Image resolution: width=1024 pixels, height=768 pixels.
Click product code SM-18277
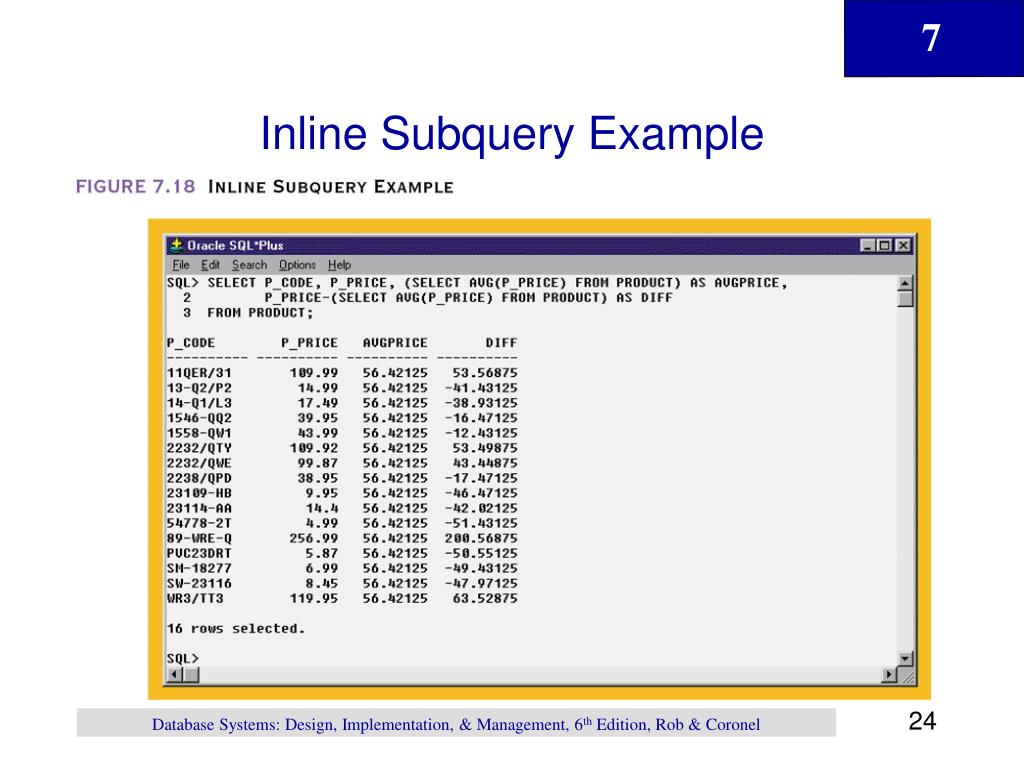(199, 568)
